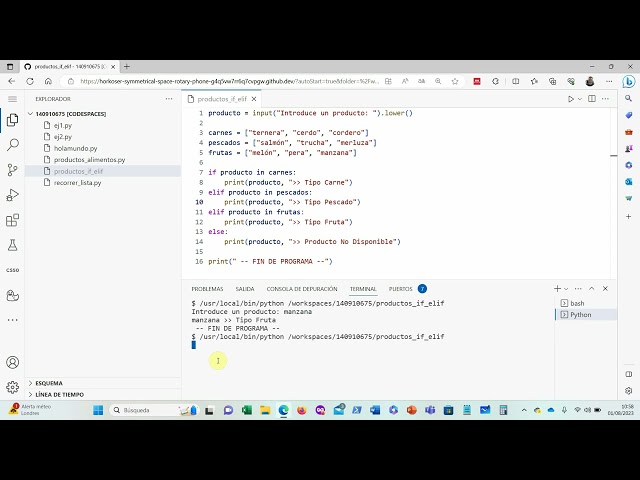
Task: Go to the browser home page
Action: pos(48,81)
